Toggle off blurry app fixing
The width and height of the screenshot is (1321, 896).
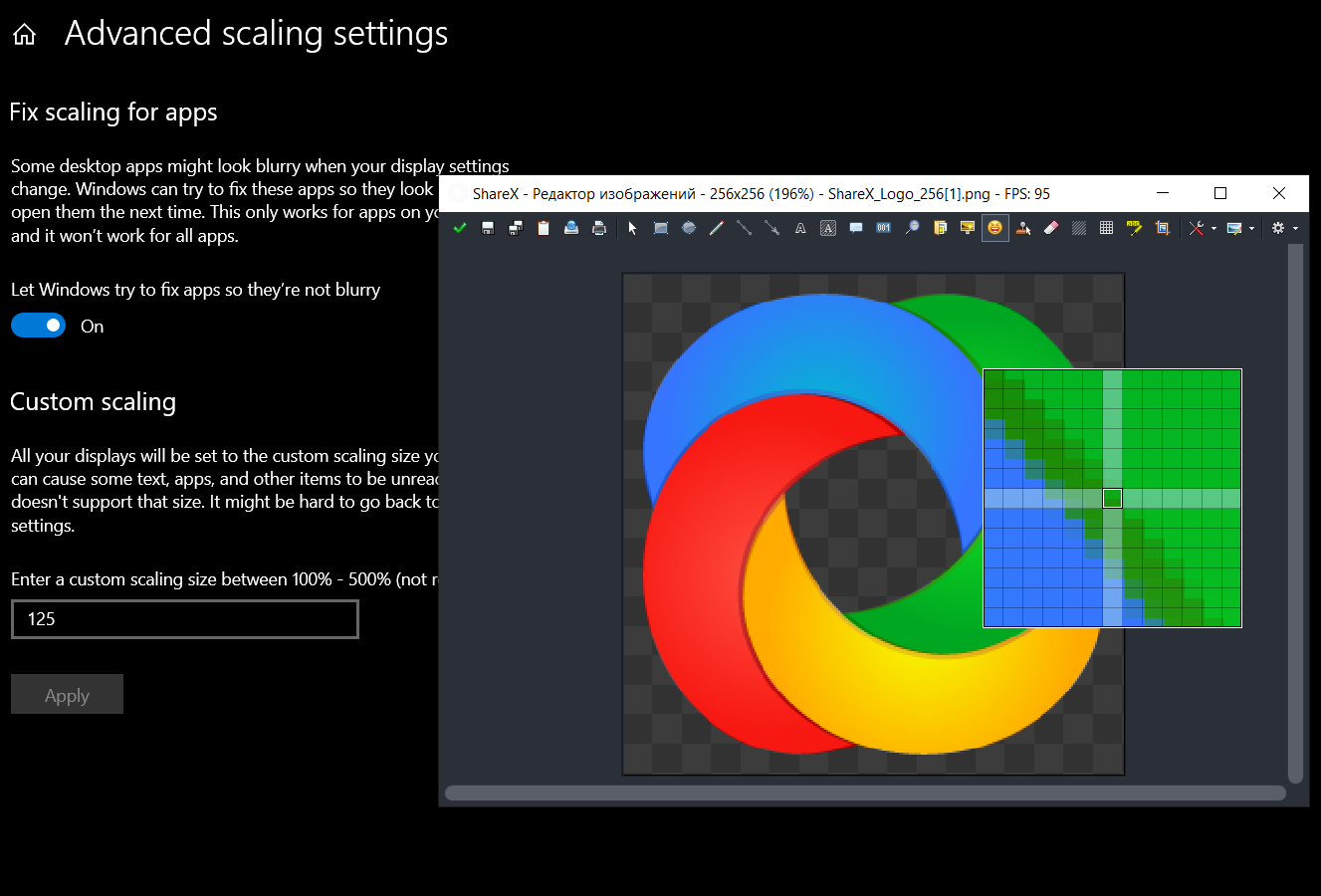38,325
